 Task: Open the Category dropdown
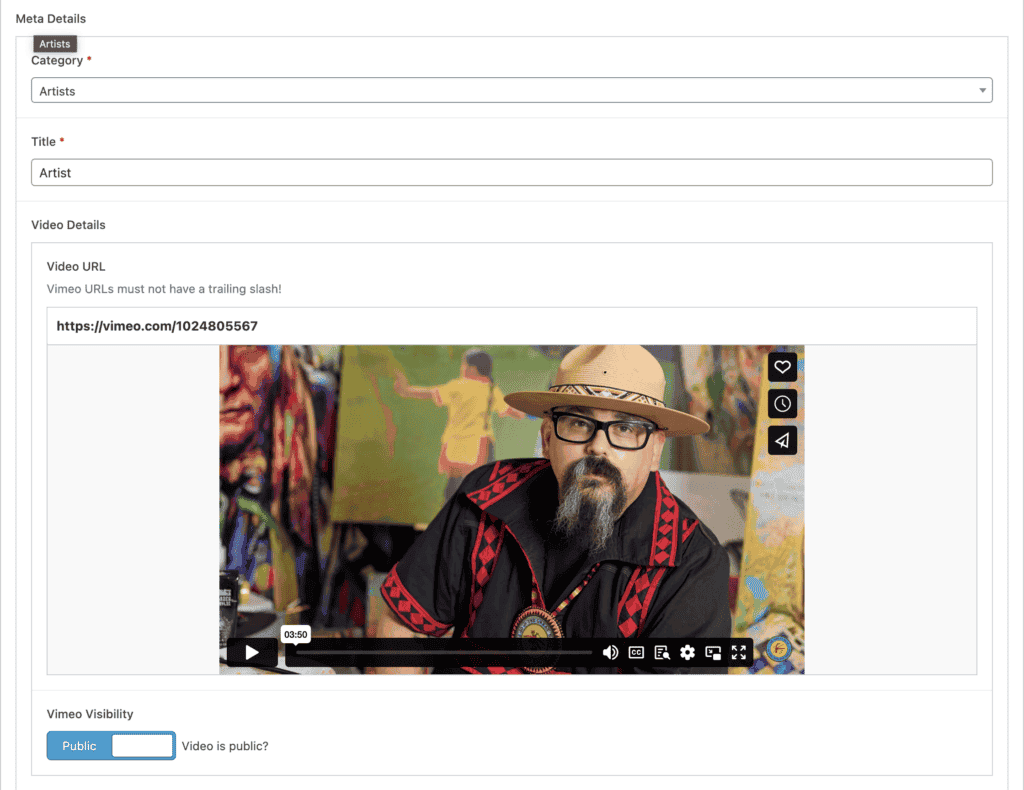[x=512, y=90]
